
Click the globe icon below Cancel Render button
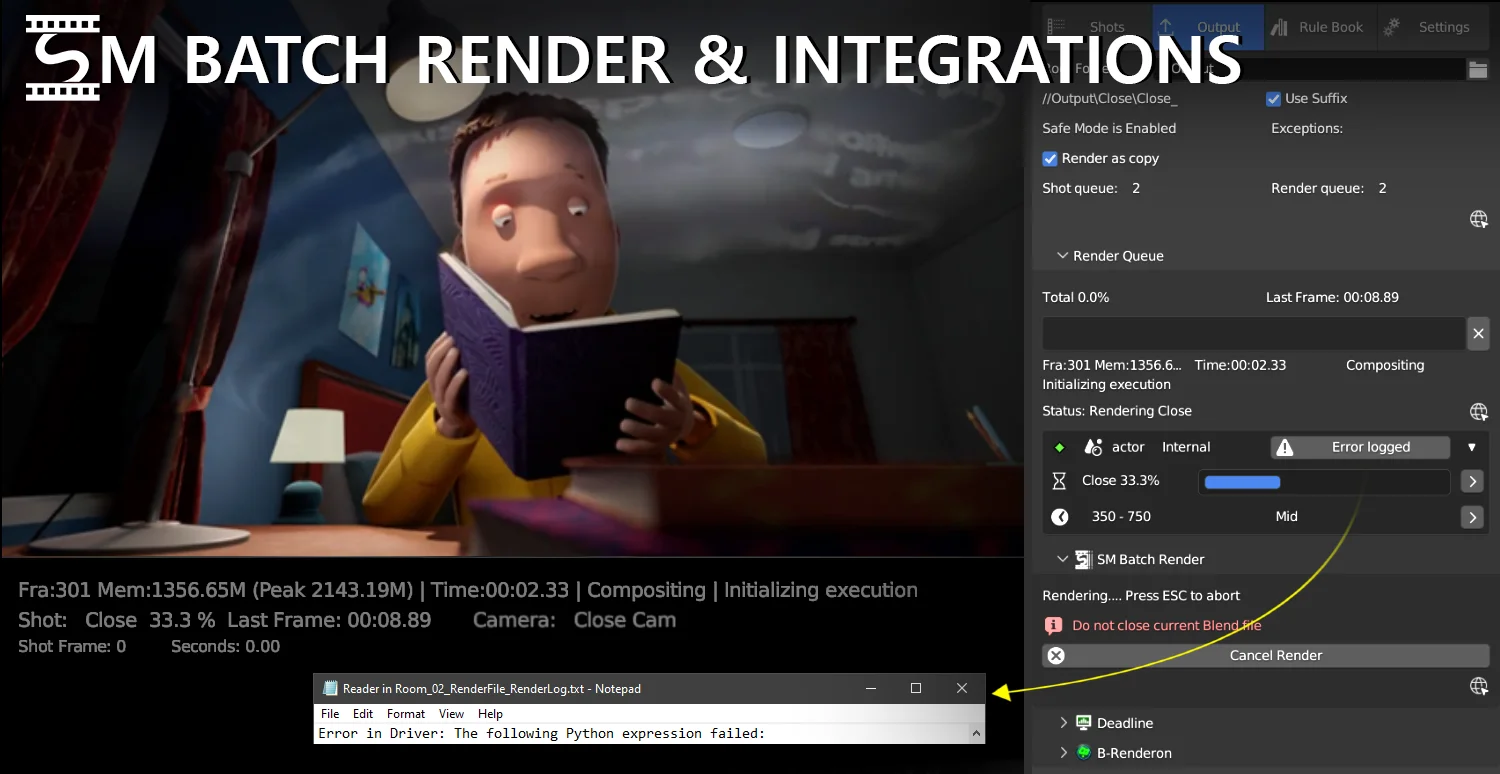(x=1478, y=686)
